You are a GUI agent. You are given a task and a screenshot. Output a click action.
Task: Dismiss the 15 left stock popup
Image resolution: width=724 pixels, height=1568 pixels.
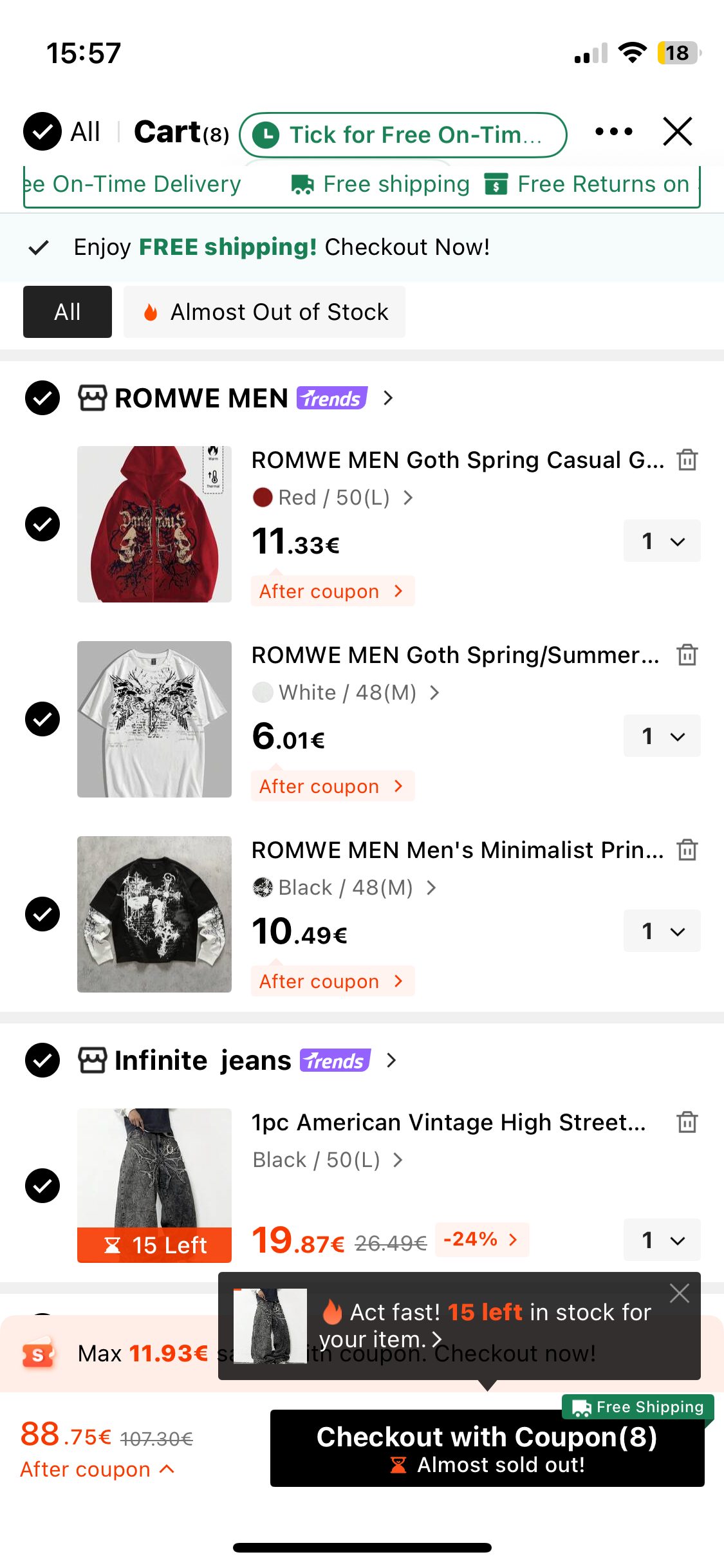(679, 1293)
